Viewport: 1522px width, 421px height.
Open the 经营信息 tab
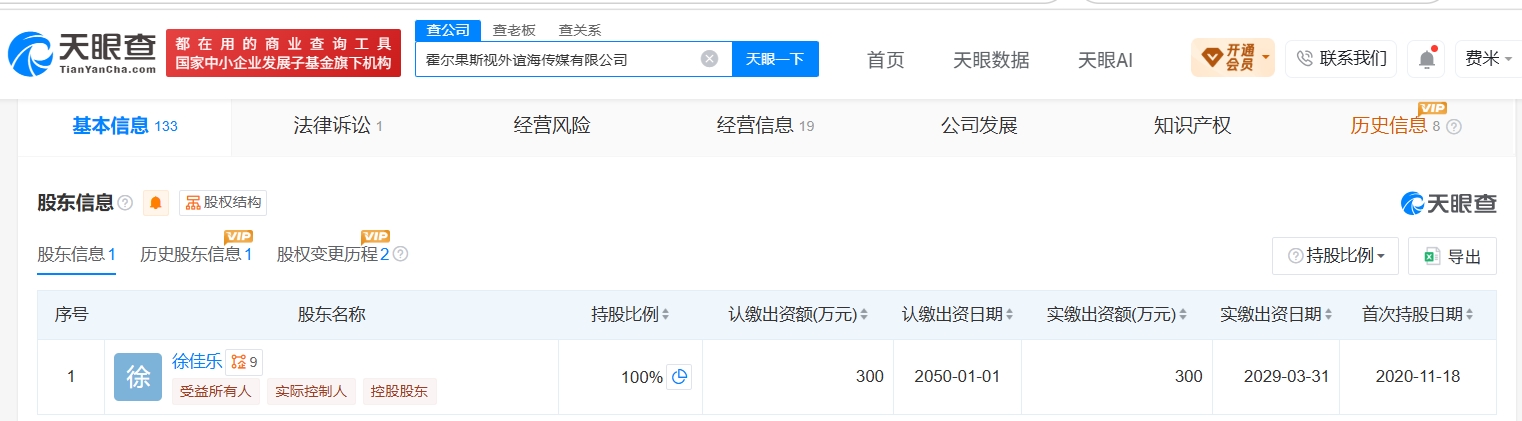(765, 126)
